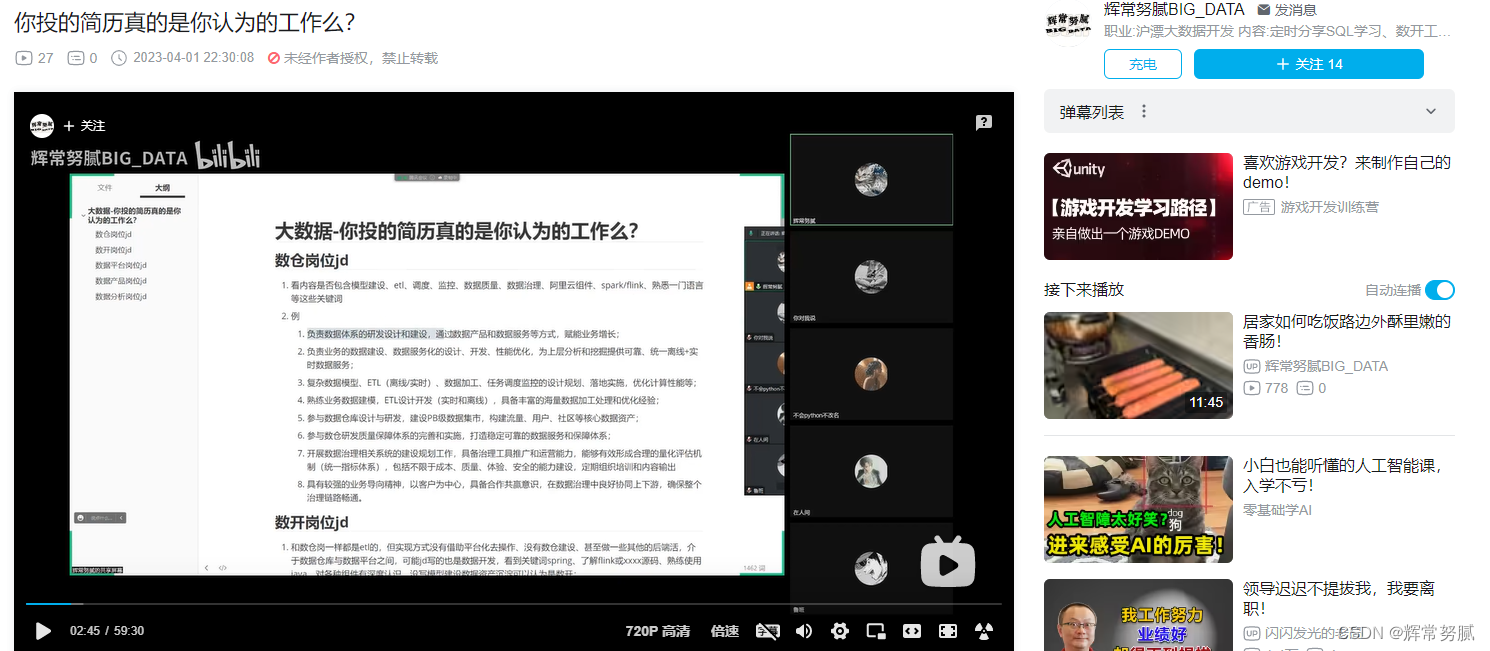This screenshot has height=651, width=1490.
Task: Collapse the 大数据-你投的简历 outline root node
Action: (x=84, y=215)
